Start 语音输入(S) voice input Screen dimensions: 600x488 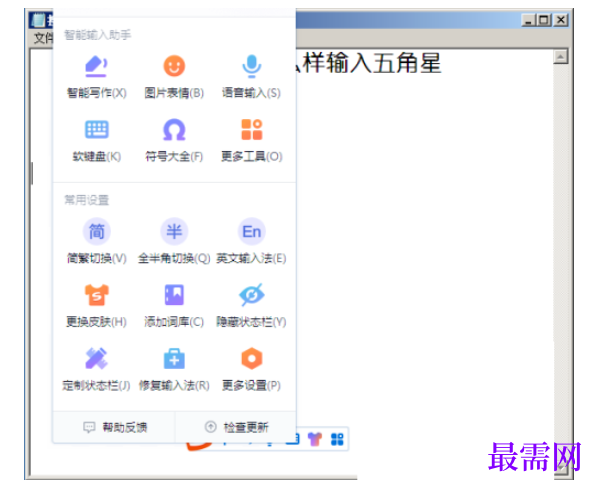251,76
